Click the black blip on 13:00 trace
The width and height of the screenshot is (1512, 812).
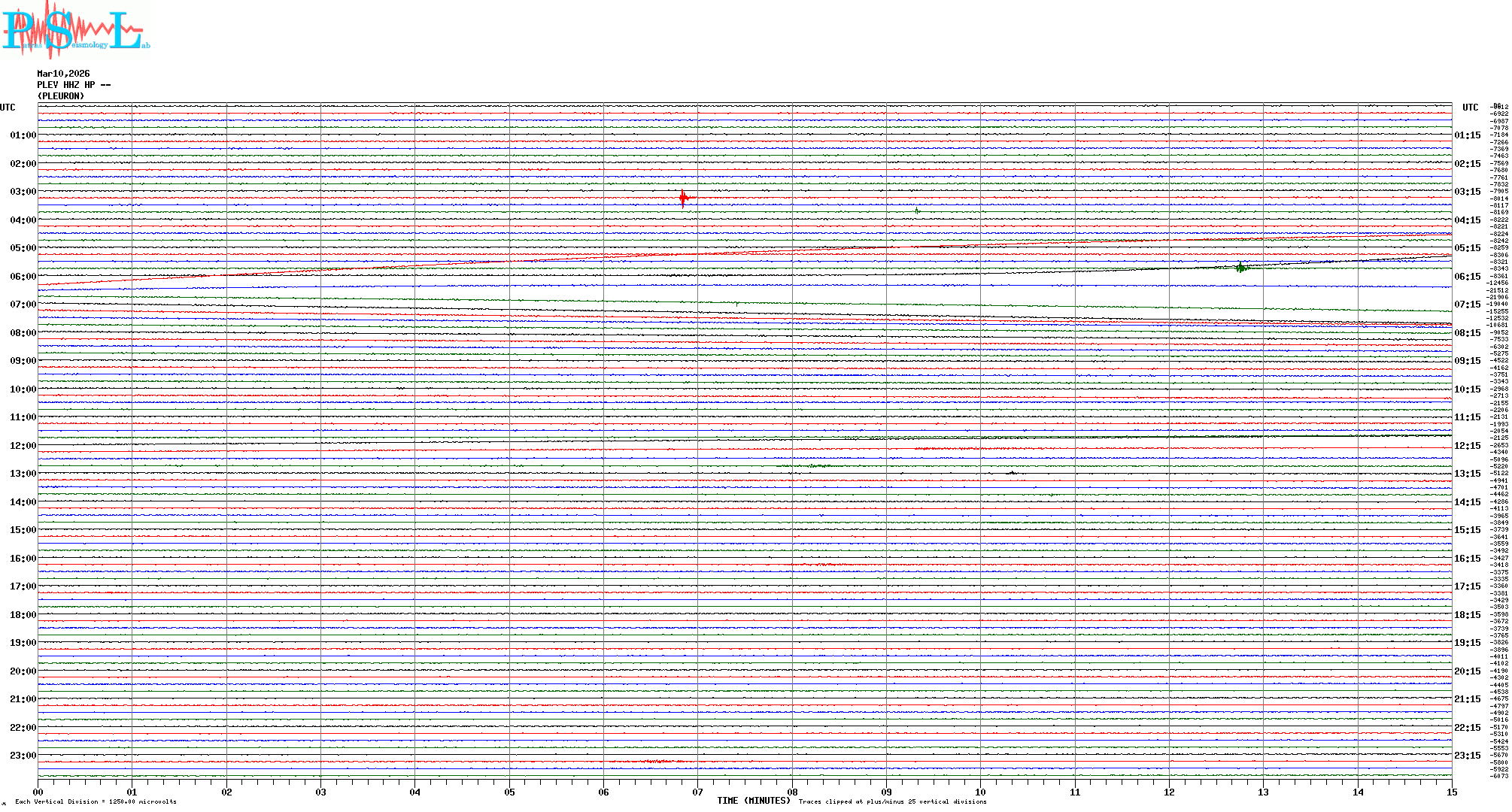tap(1013, 472)
